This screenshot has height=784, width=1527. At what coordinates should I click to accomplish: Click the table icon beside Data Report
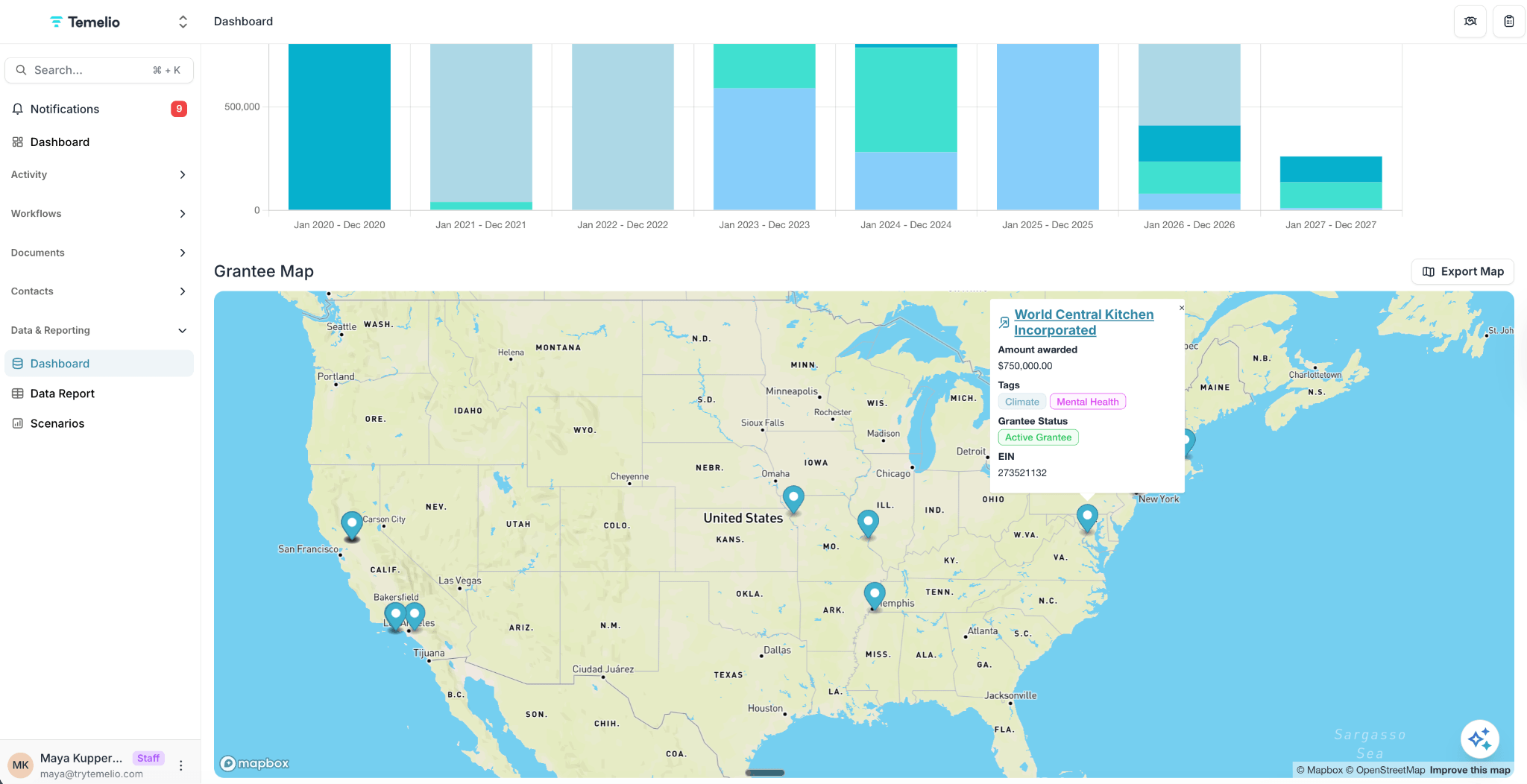(x=18, y=393)
